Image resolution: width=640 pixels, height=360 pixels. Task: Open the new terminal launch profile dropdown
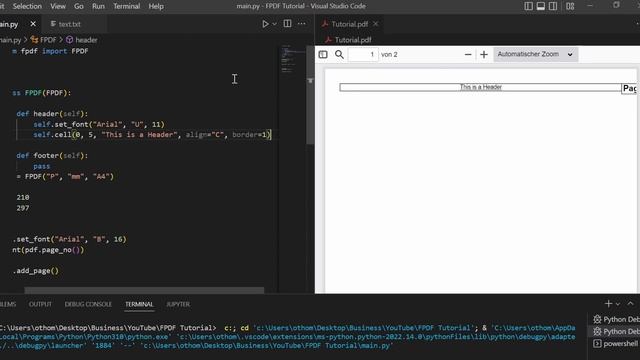[x=618, y=304]
